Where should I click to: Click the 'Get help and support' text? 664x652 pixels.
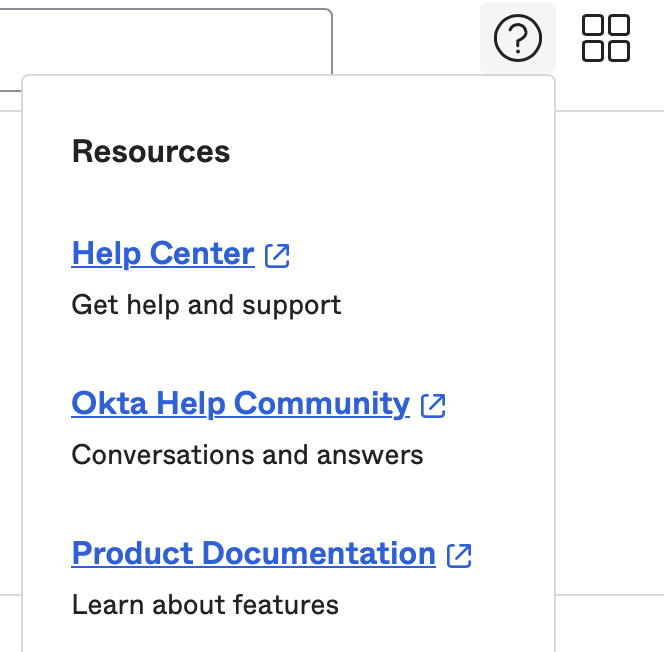pyautogui.click(x=206, y=306)
